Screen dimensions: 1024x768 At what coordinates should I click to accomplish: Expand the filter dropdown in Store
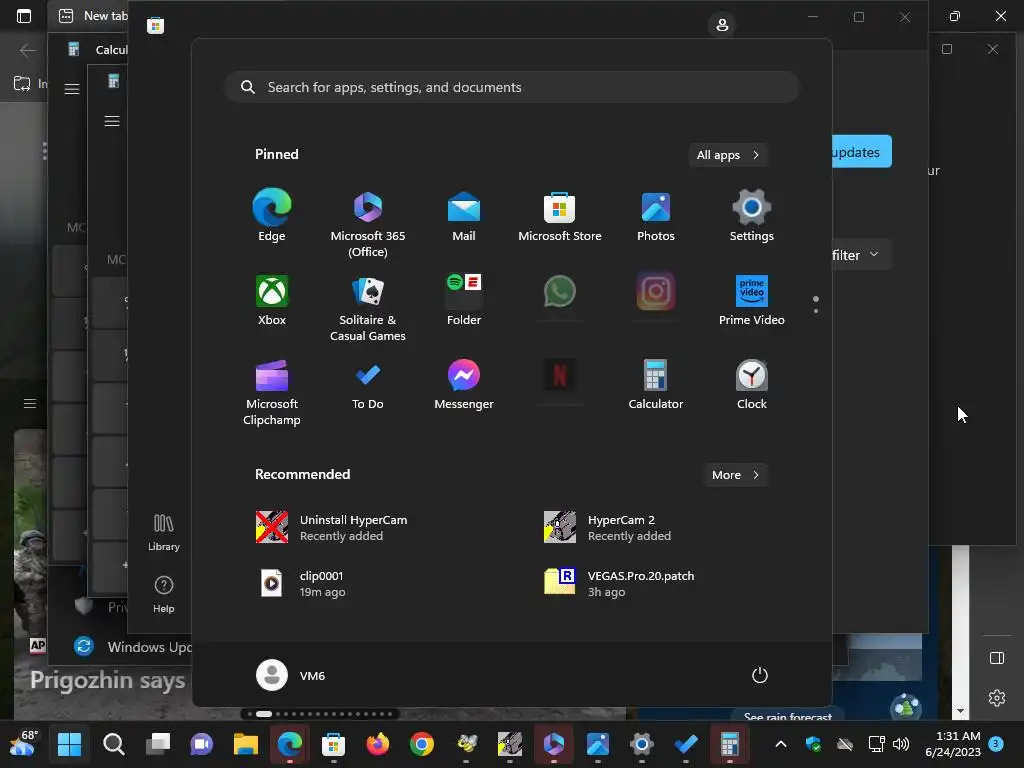point(862,255)
